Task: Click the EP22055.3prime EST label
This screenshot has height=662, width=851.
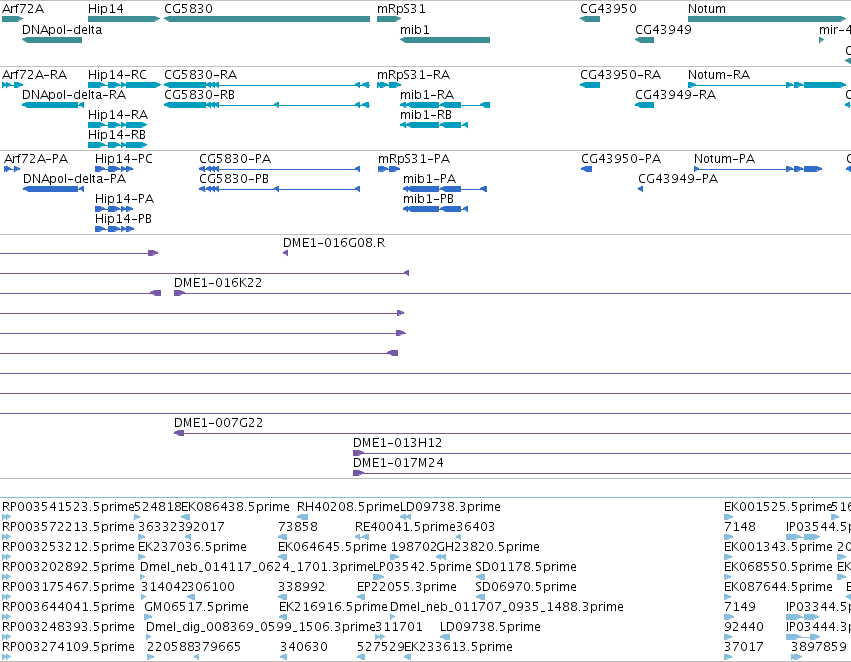Action: click(x=407, y=588)
